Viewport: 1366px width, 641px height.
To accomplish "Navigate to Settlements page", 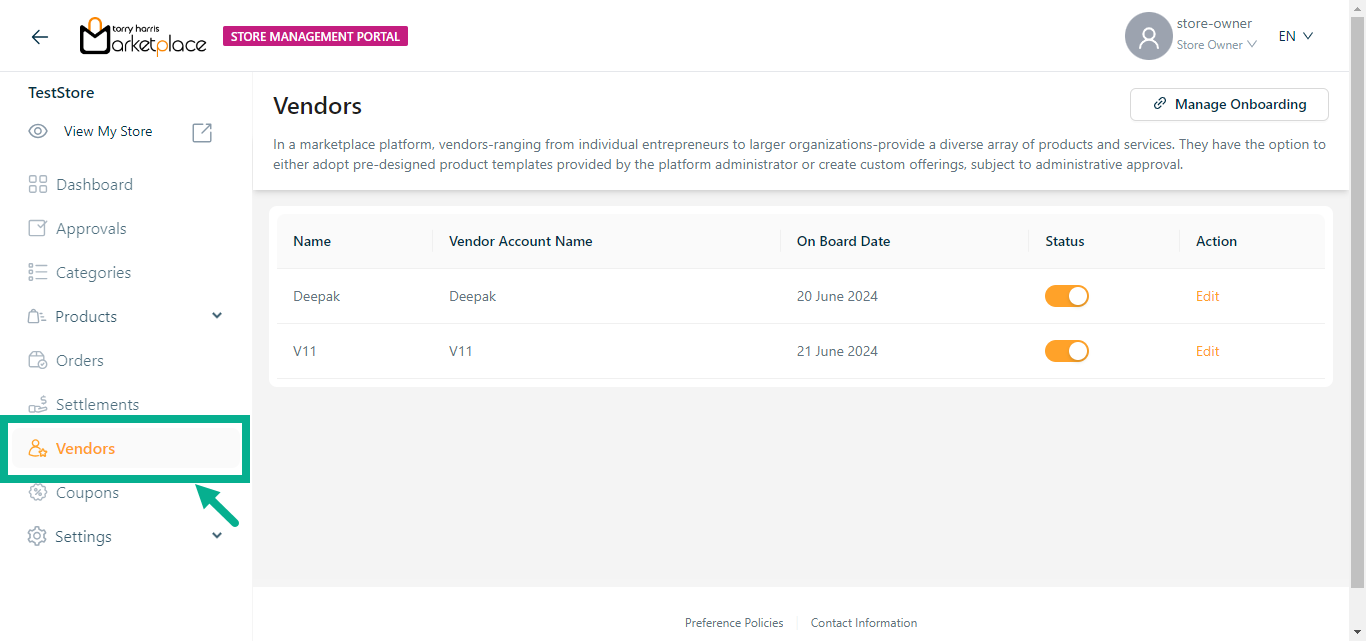I will click(x=97, y=404).
